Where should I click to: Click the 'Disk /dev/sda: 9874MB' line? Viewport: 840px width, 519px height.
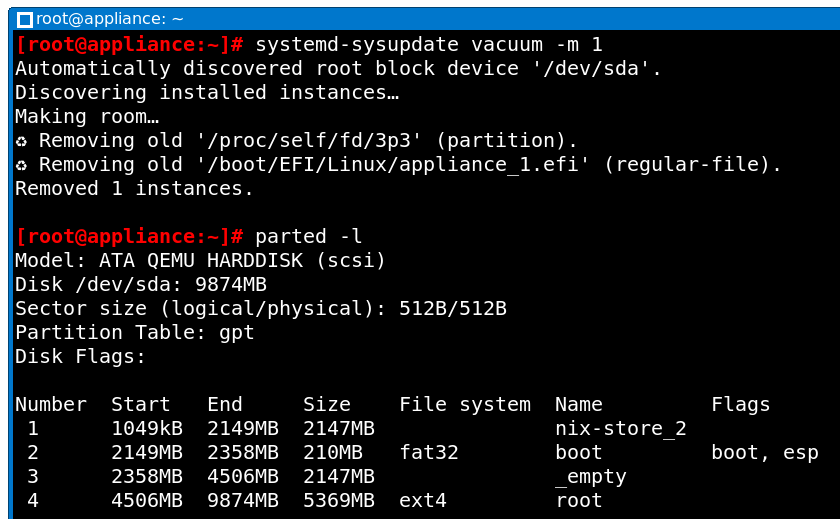point(141,284)
